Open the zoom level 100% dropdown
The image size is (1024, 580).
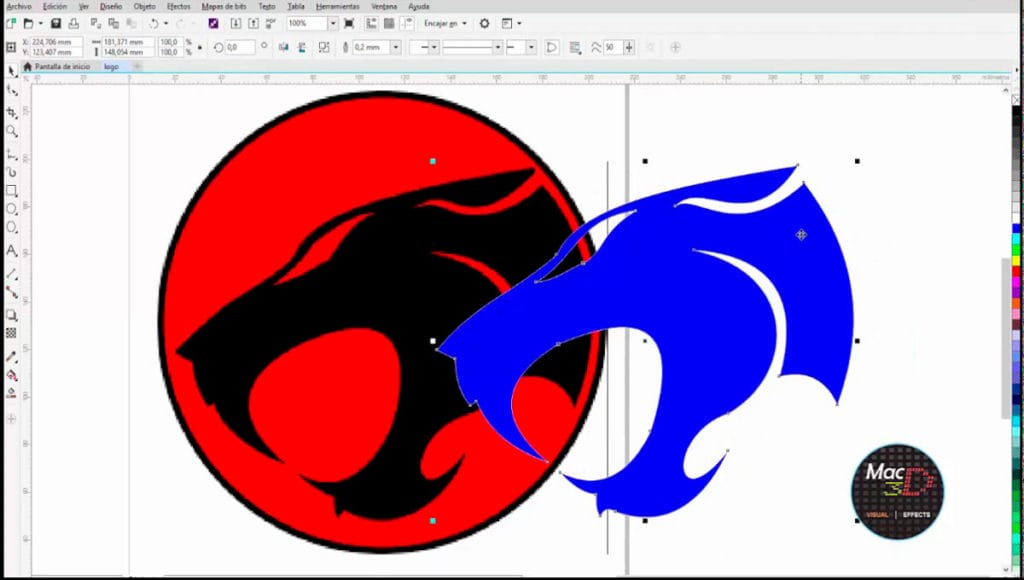click(x=333, y=24)
